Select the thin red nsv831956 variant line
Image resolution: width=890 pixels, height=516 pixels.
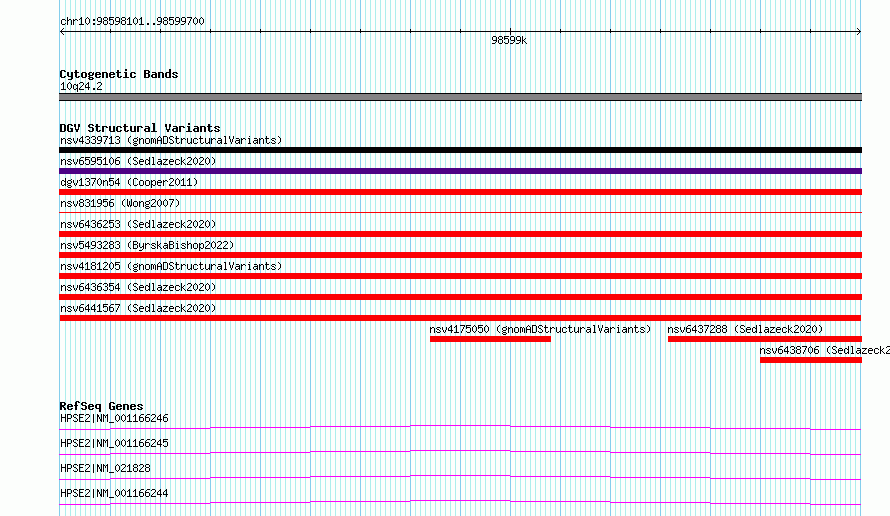coord(460,212)
